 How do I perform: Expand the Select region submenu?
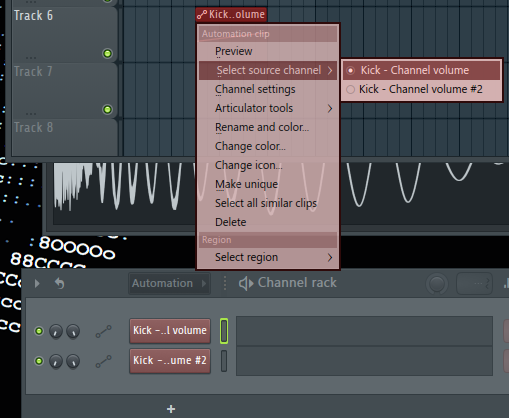(x=268, y=257)
